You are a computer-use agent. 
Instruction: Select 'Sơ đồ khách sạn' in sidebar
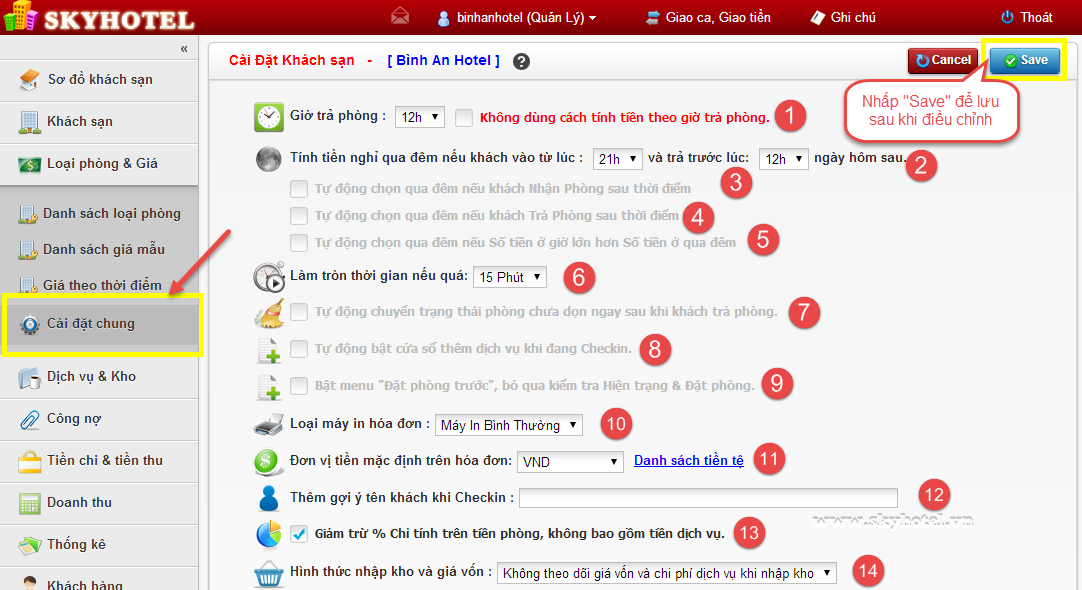(x=99, y=80)
